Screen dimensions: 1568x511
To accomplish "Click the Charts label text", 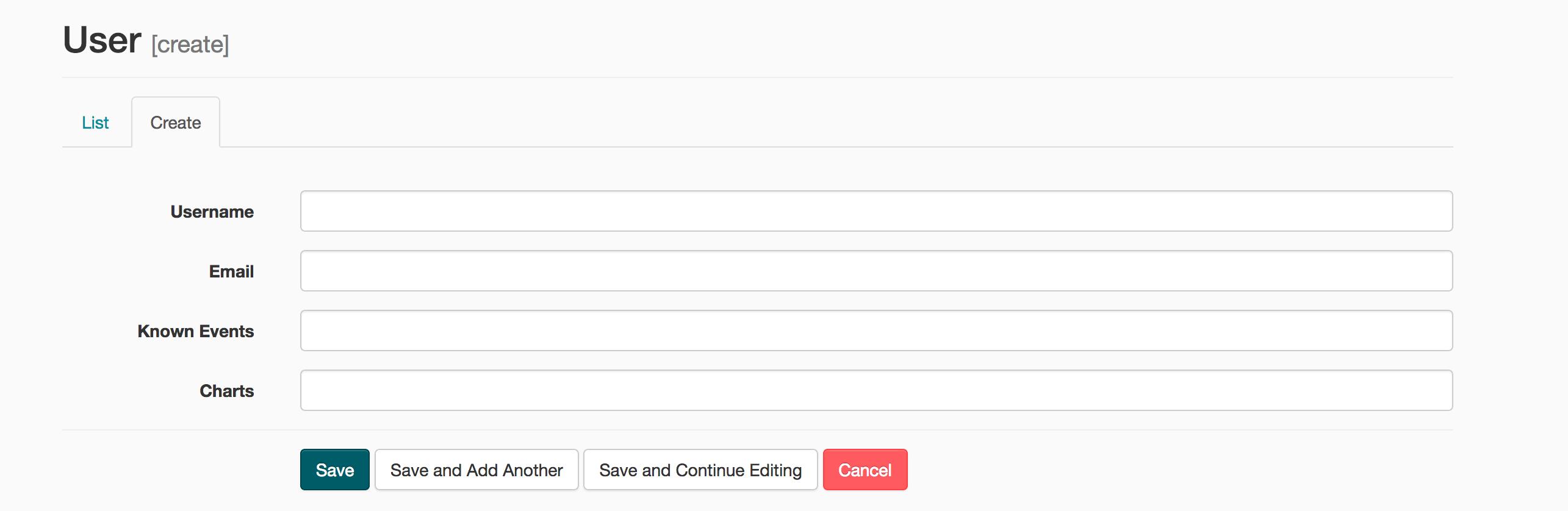I will [226, 391].
